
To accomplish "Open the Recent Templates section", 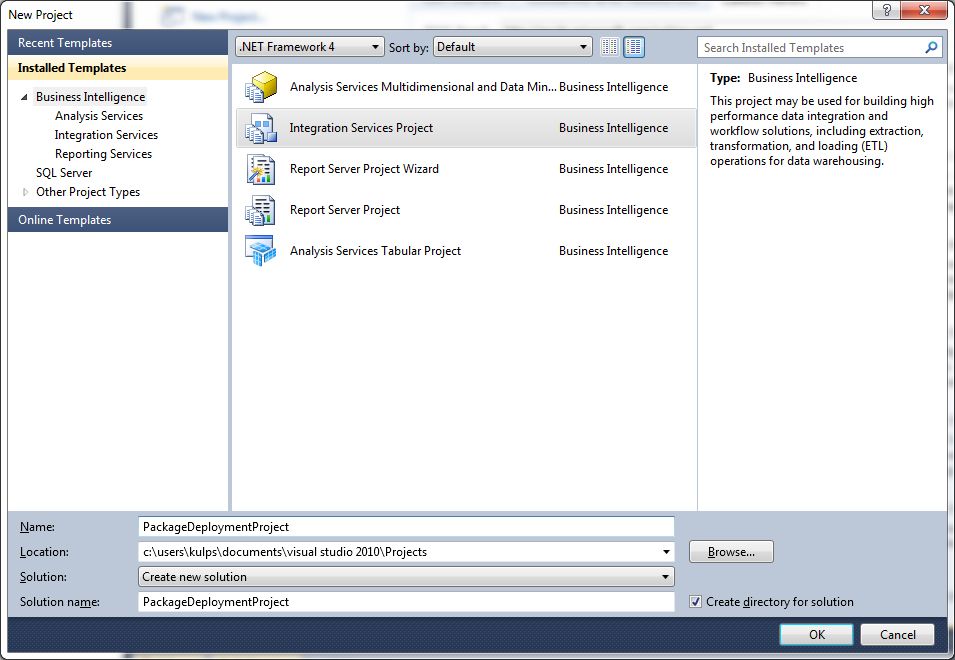I will (118, 43).
